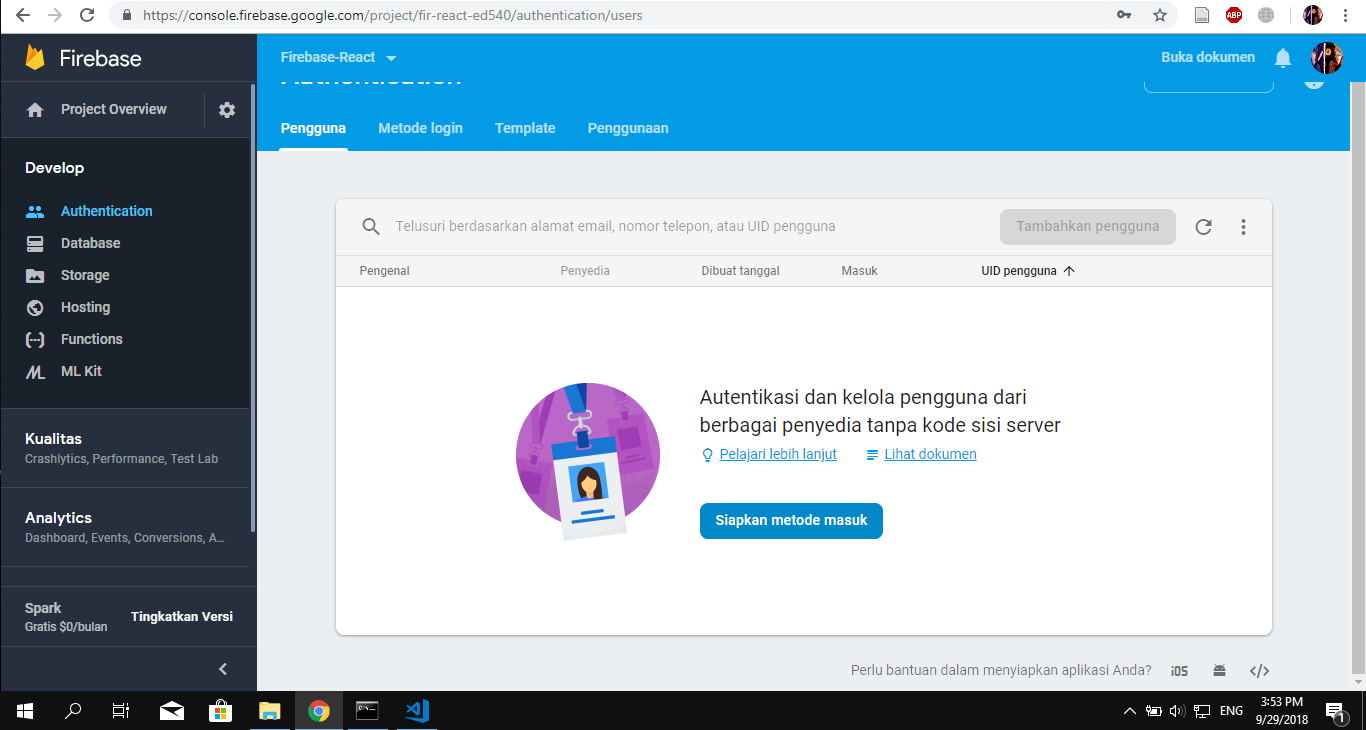Open Database in the sidebar

[90, 243]
